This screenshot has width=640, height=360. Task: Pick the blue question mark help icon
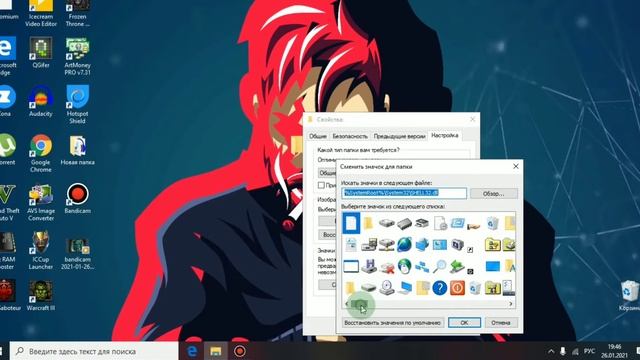(440, 288)
